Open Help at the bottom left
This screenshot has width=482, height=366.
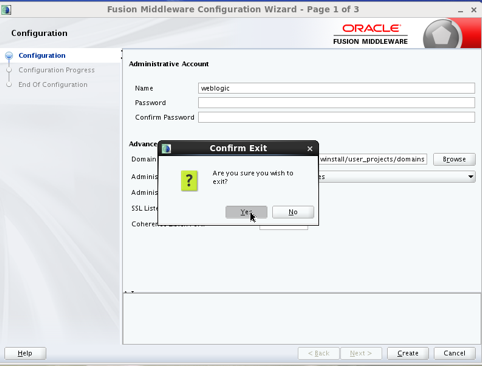(25, 353)
